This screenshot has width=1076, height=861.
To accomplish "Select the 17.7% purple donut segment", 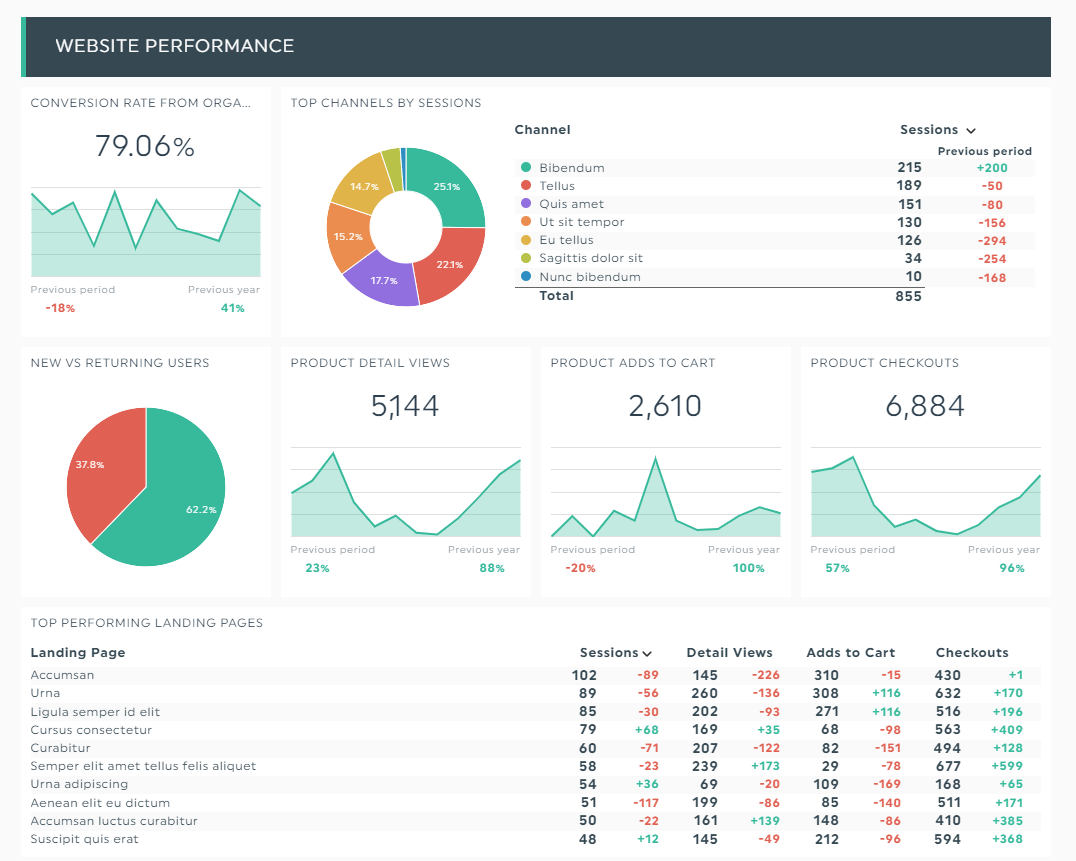I will tap(383, 281).
